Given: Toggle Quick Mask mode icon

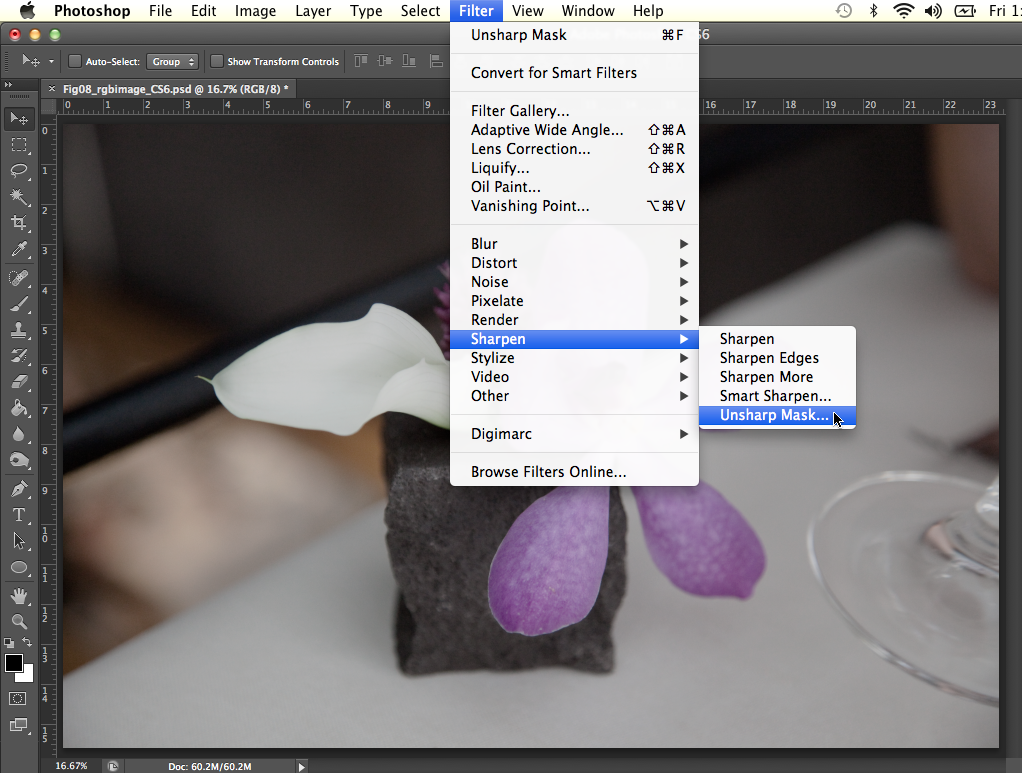Looking at the screenshot, I should [x=18, y=698].
